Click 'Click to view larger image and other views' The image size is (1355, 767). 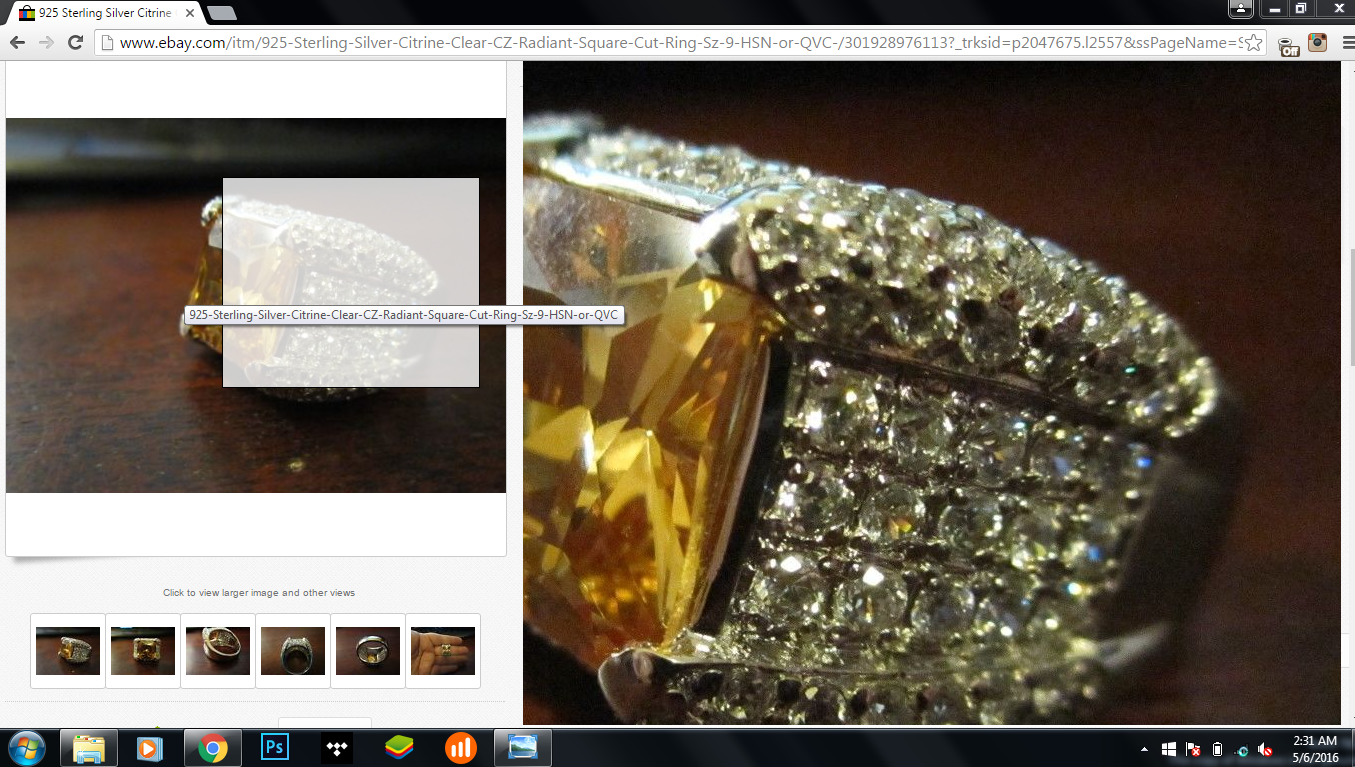[258, 592]
